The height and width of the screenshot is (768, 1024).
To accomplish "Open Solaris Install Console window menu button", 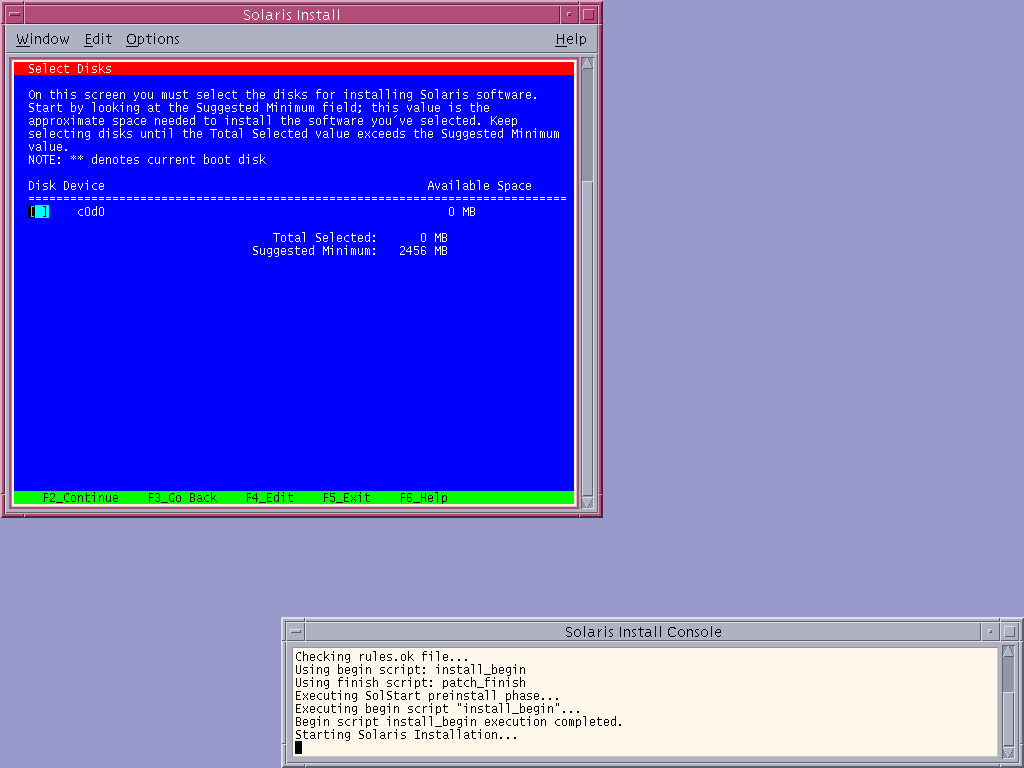I will pyautogui.click(x=296, y=632).
